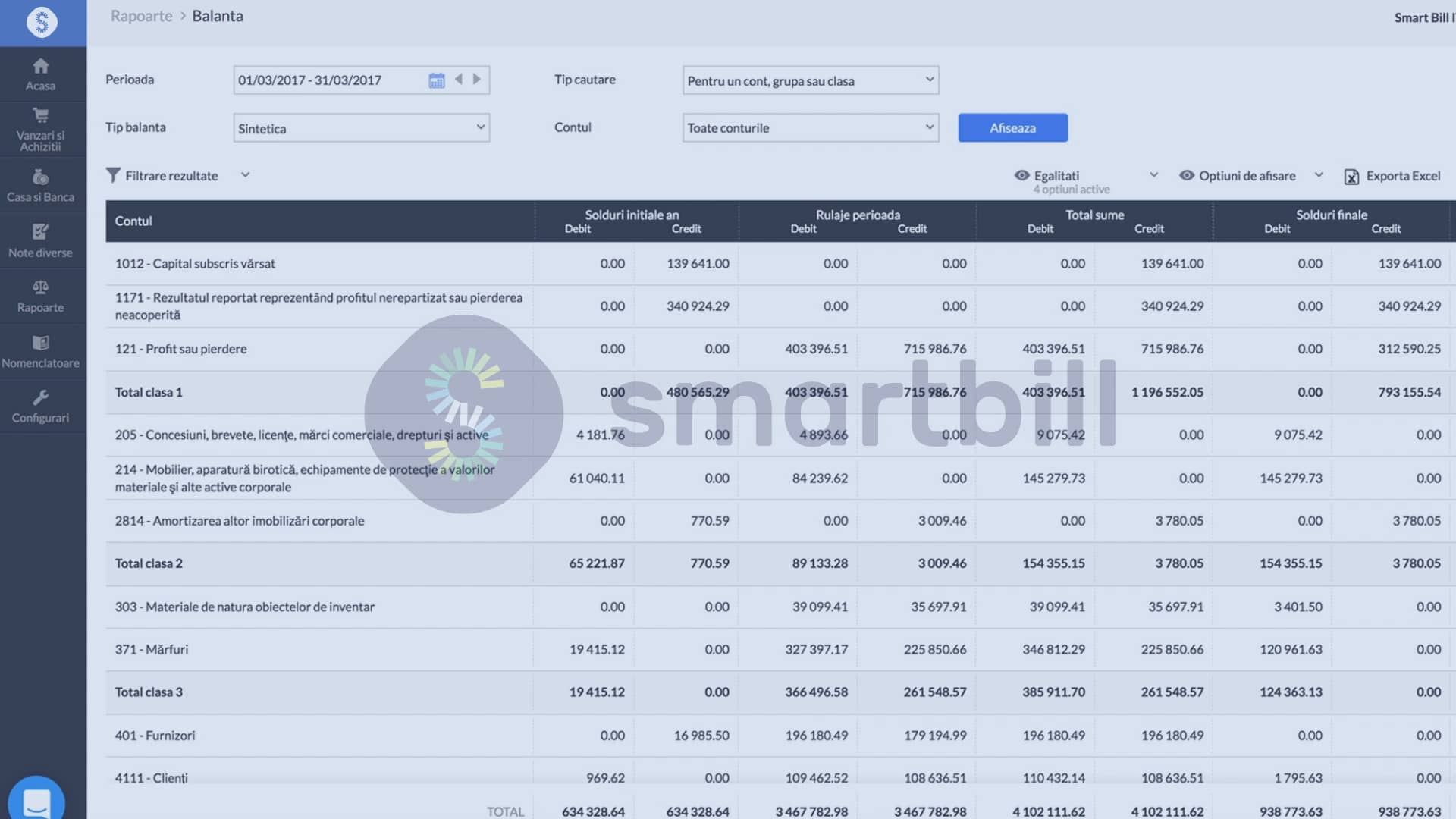Go to Note diverse

click(x=42, y=240)
